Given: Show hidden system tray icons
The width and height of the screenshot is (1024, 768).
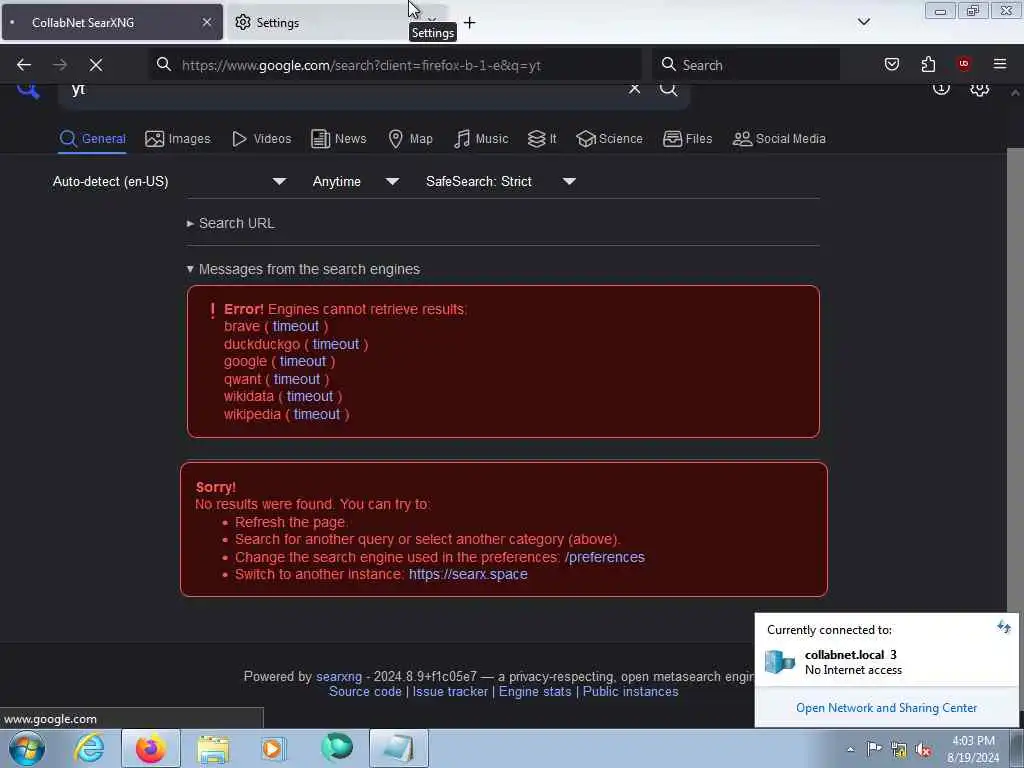Looking at the screenshot, I should 850,749.
